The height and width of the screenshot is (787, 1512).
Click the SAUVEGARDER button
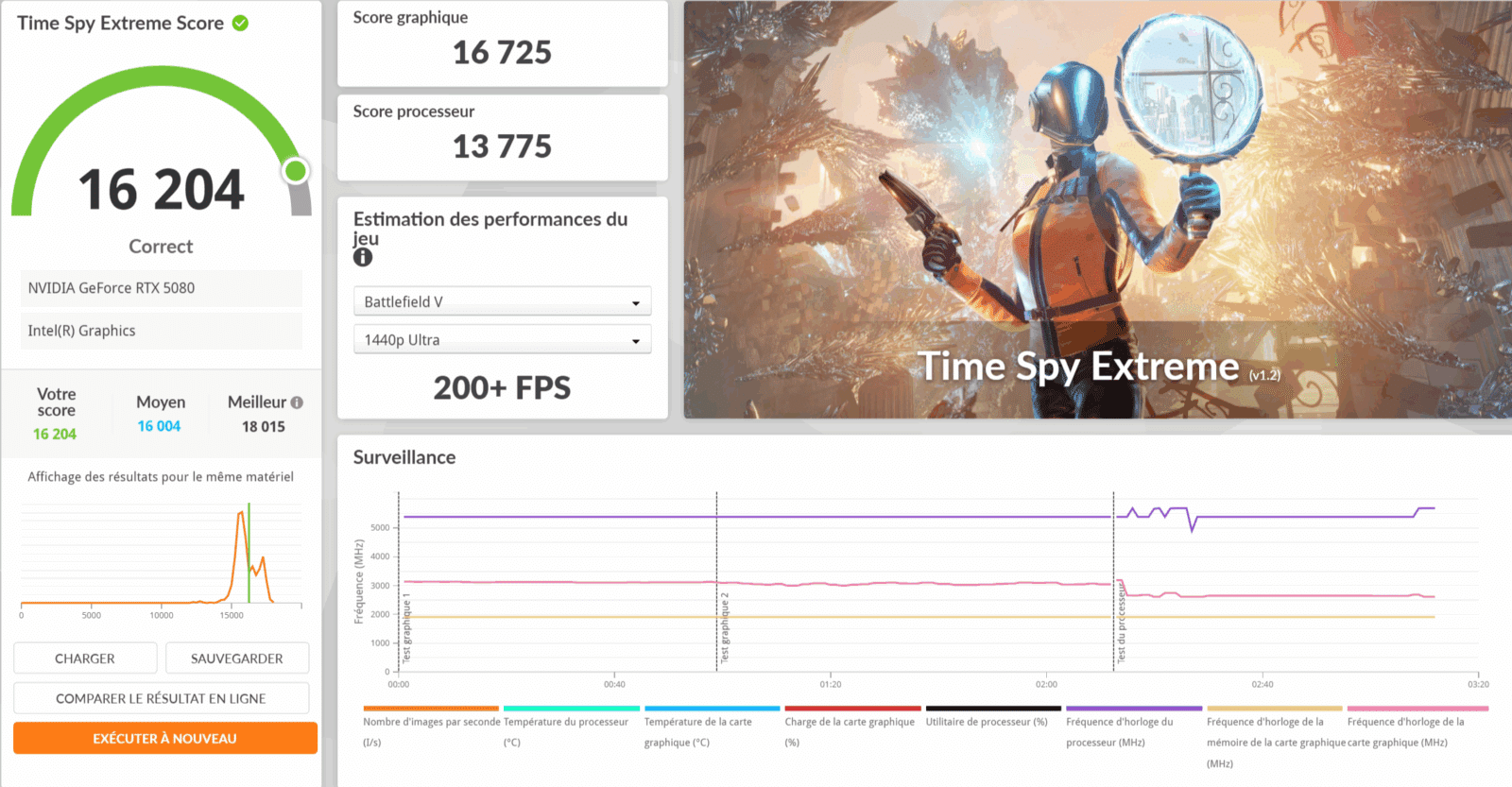237,659
